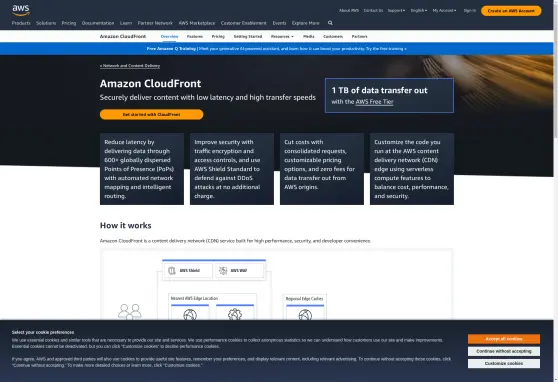Screen dimensions: 558x382
Task: Open the Resources dropdown in CloudFront nav
Action: [282, 36]
